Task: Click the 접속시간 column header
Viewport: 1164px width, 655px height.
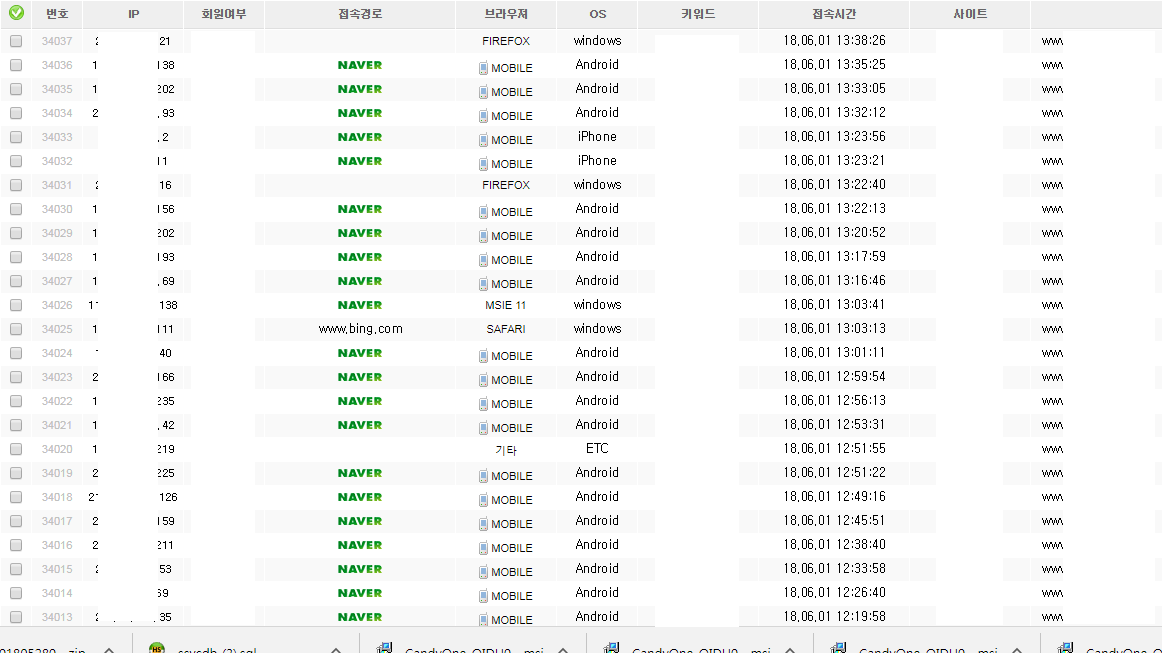Action: tap(834, 14)
